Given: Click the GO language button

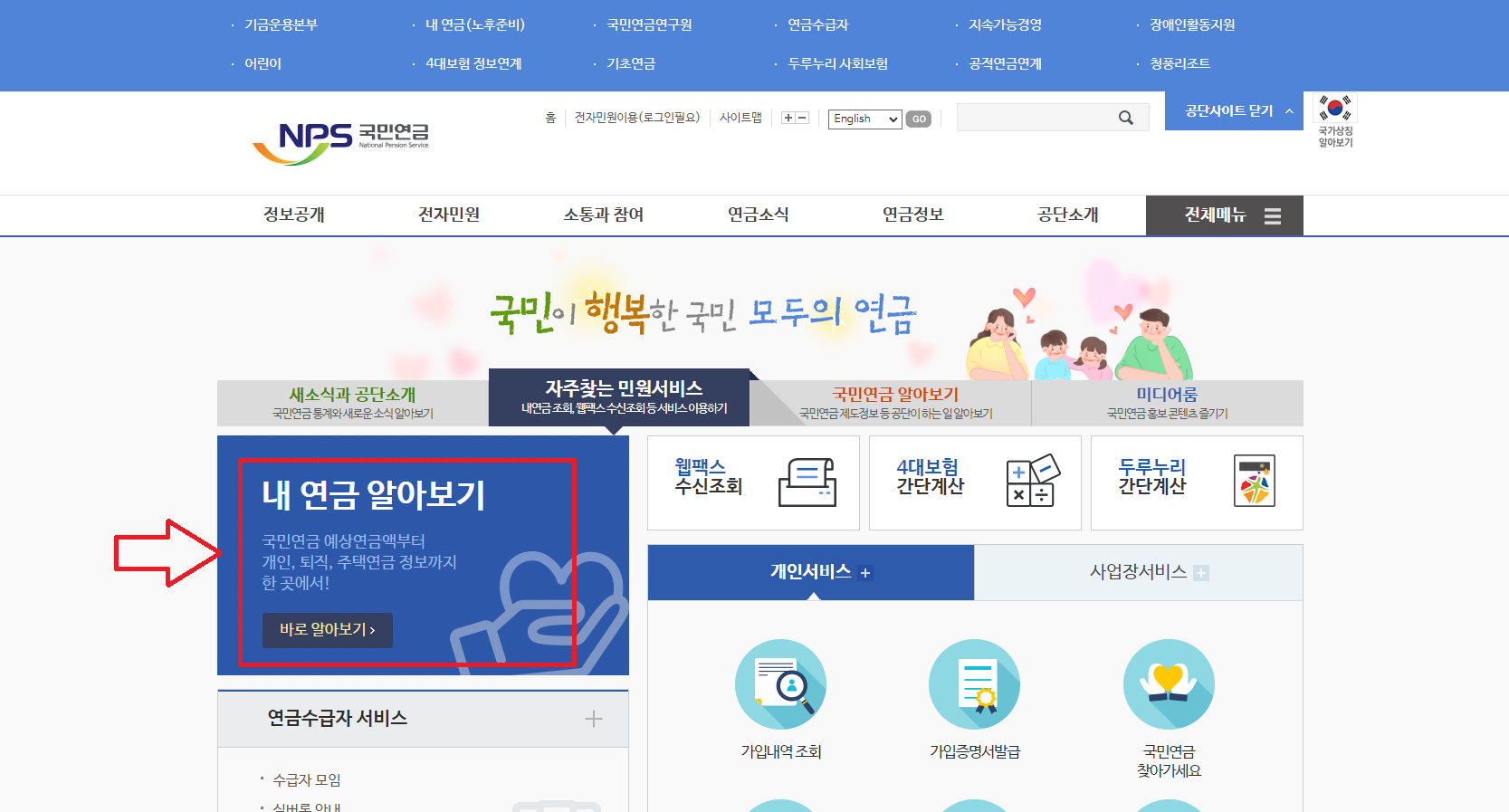Looking at the screenshot, I should [919, 119].
